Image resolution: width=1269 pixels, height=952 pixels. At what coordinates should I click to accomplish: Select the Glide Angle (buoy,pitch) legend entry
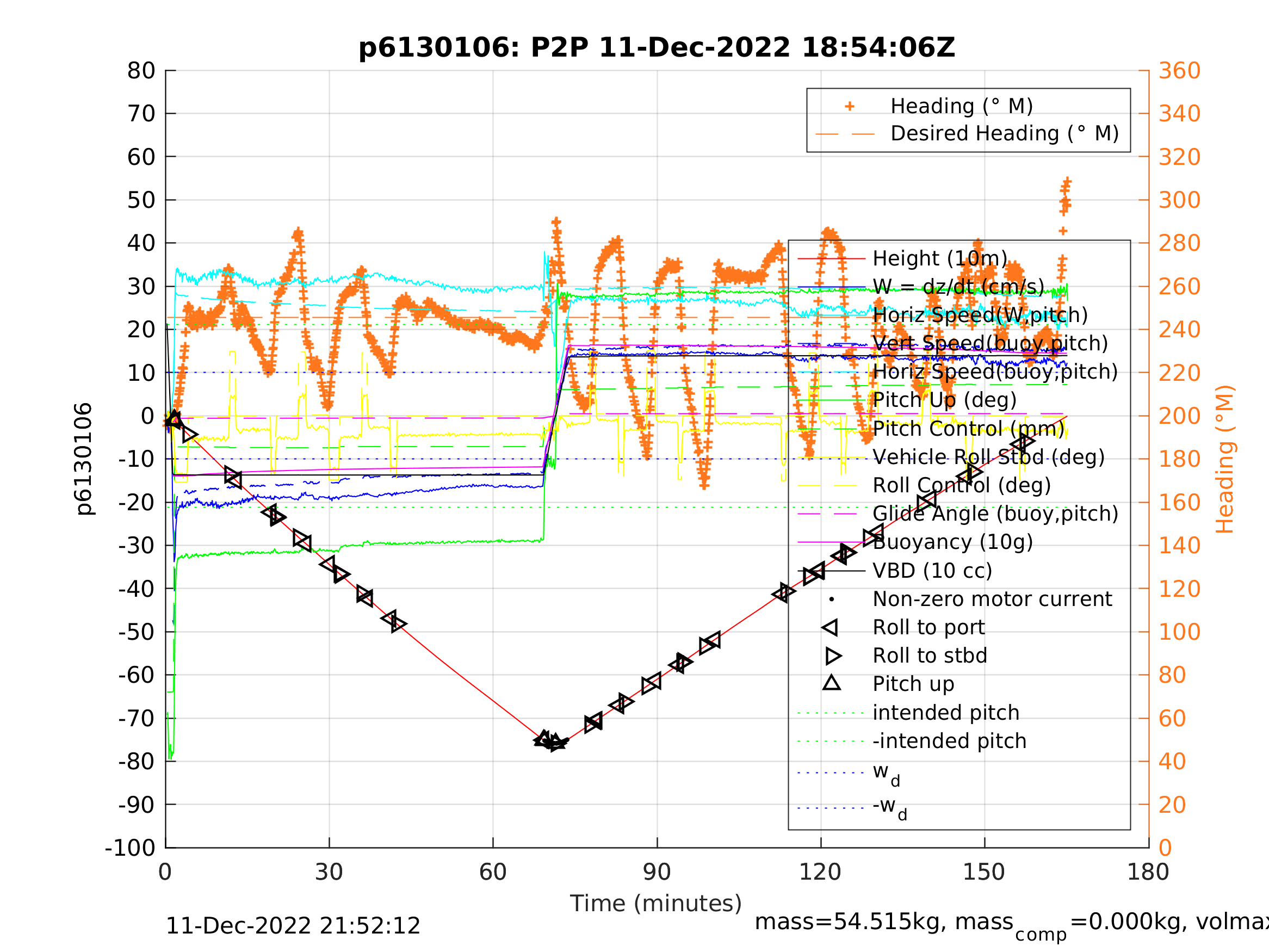(x=995, y=514)
